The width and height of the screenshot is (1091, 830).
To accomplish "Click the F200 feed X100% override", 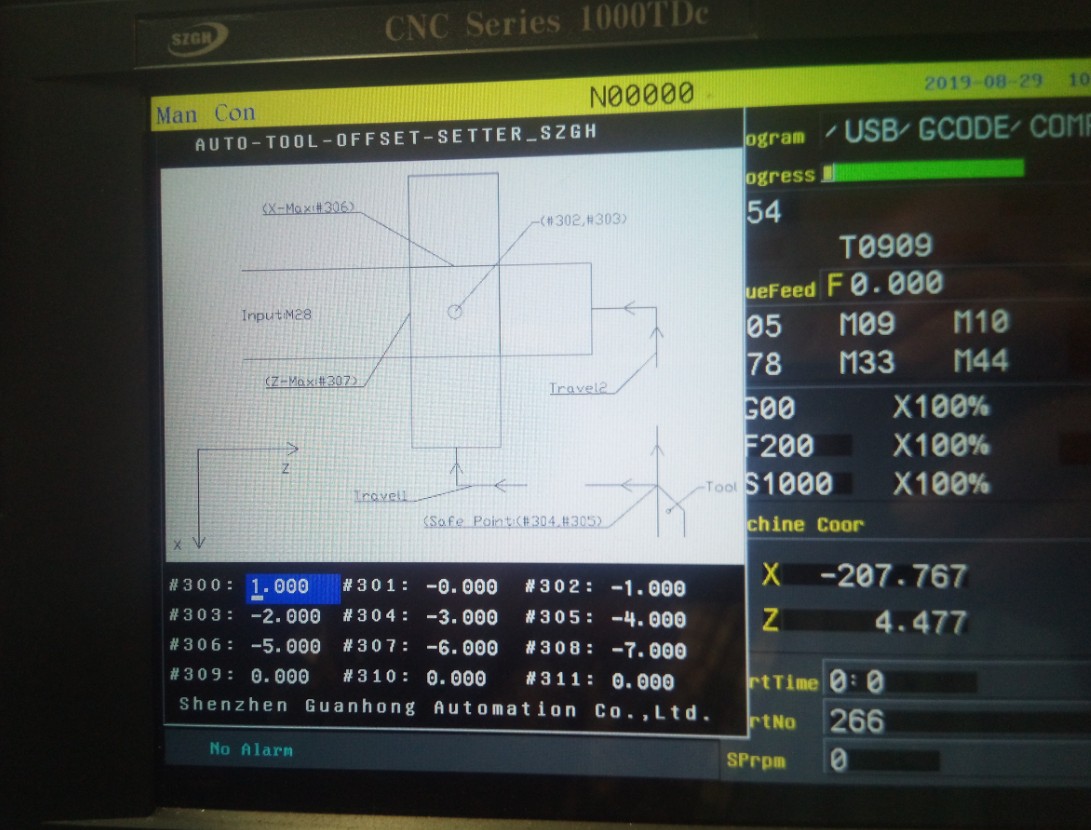I will 941,445.
